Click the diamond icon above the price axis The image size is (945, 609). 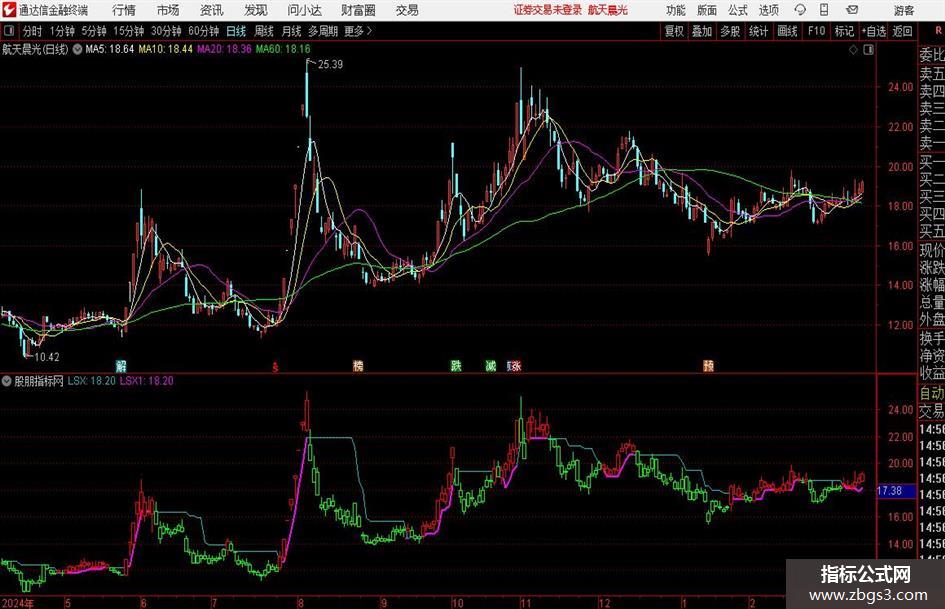pyautogui.click(x=853, y=50)
